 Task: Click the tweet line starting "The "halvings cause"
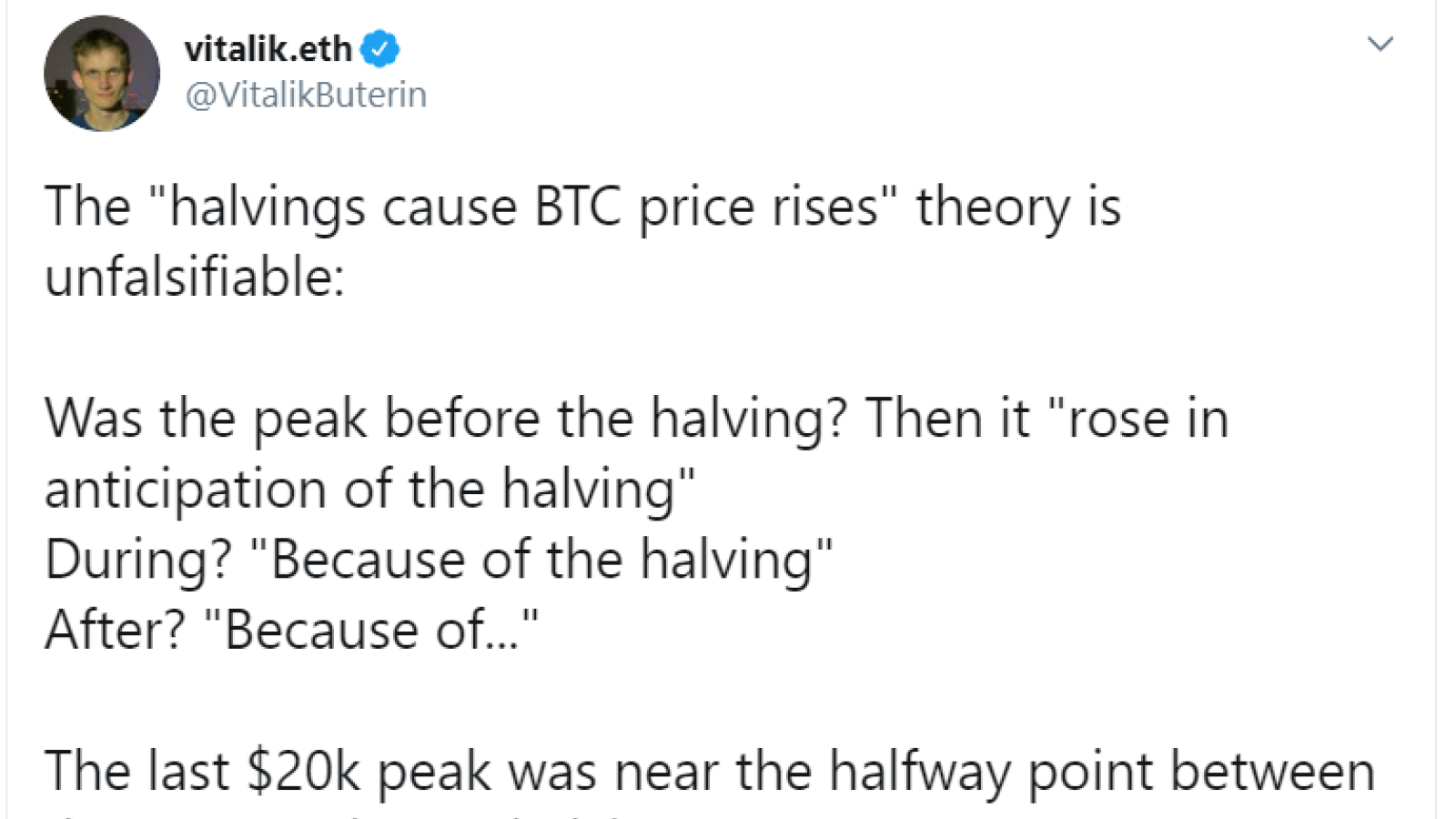(x=582, y=207)
